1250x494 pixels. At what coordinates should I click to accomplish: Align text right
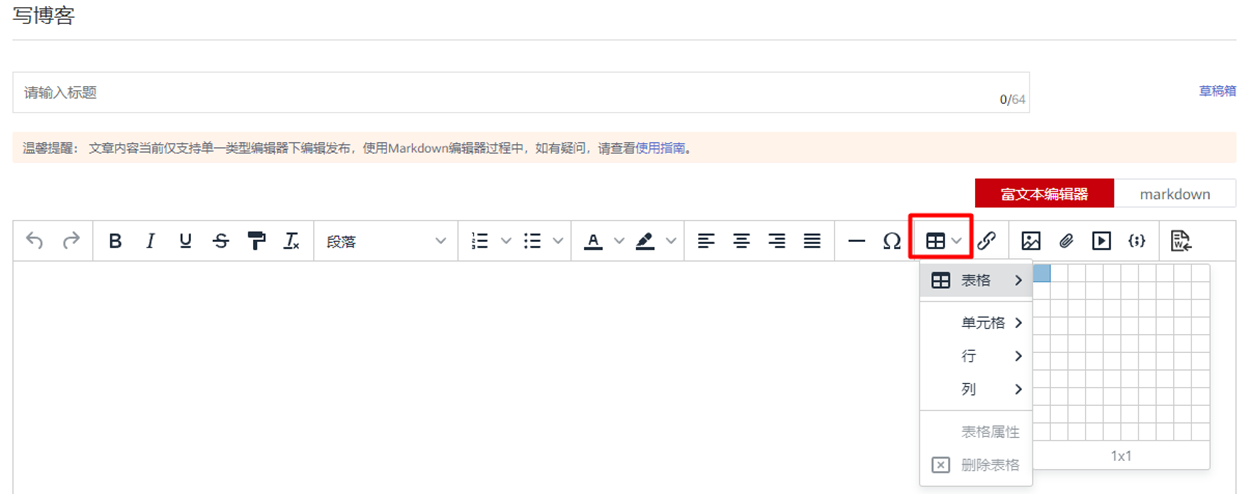click(777, 241)
